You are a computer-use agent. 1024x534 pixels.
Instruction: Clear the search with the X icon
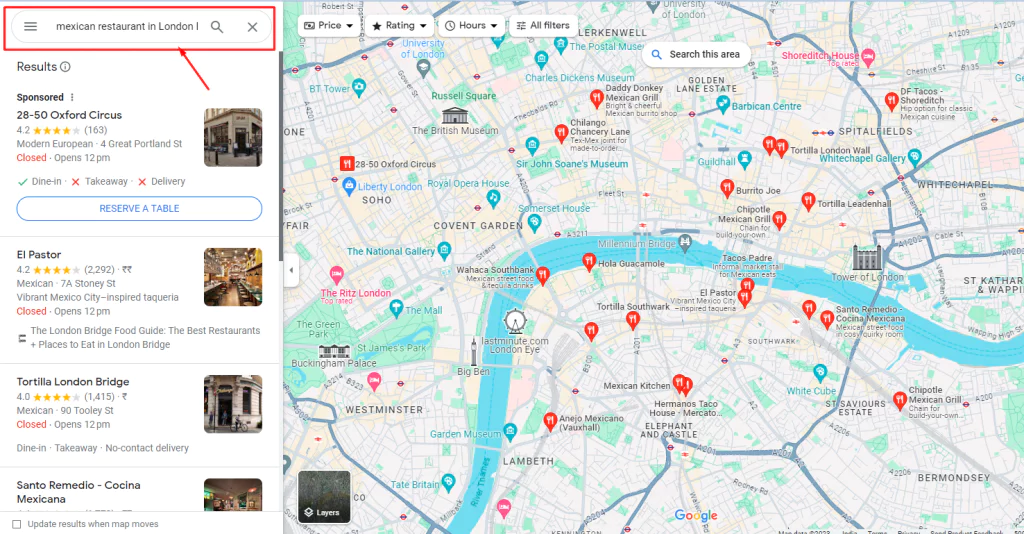pos(252,27)
